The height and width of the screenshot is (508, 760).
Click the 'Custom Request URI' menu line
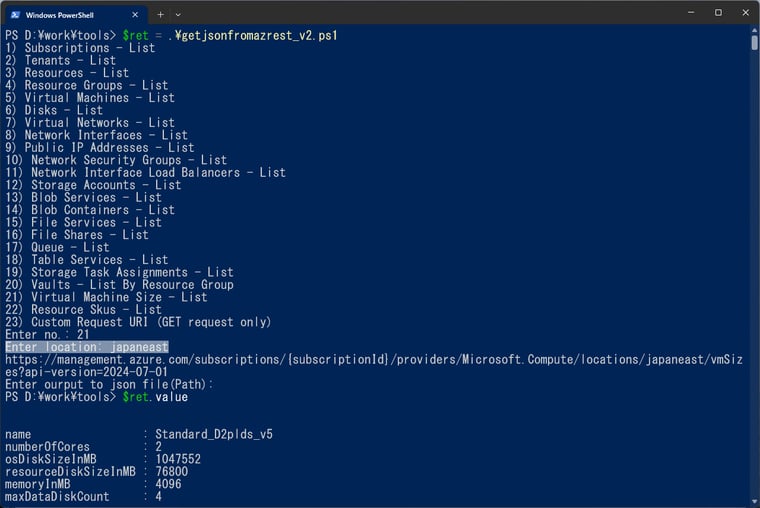(x=138, y=322)
